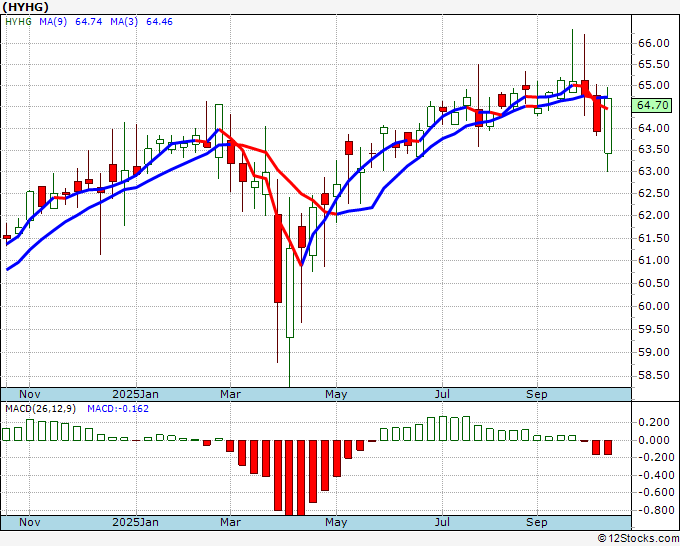The image size is (680, 546).
Task: Click the 60.00 price axis label
Action: (x=654, y=306)
